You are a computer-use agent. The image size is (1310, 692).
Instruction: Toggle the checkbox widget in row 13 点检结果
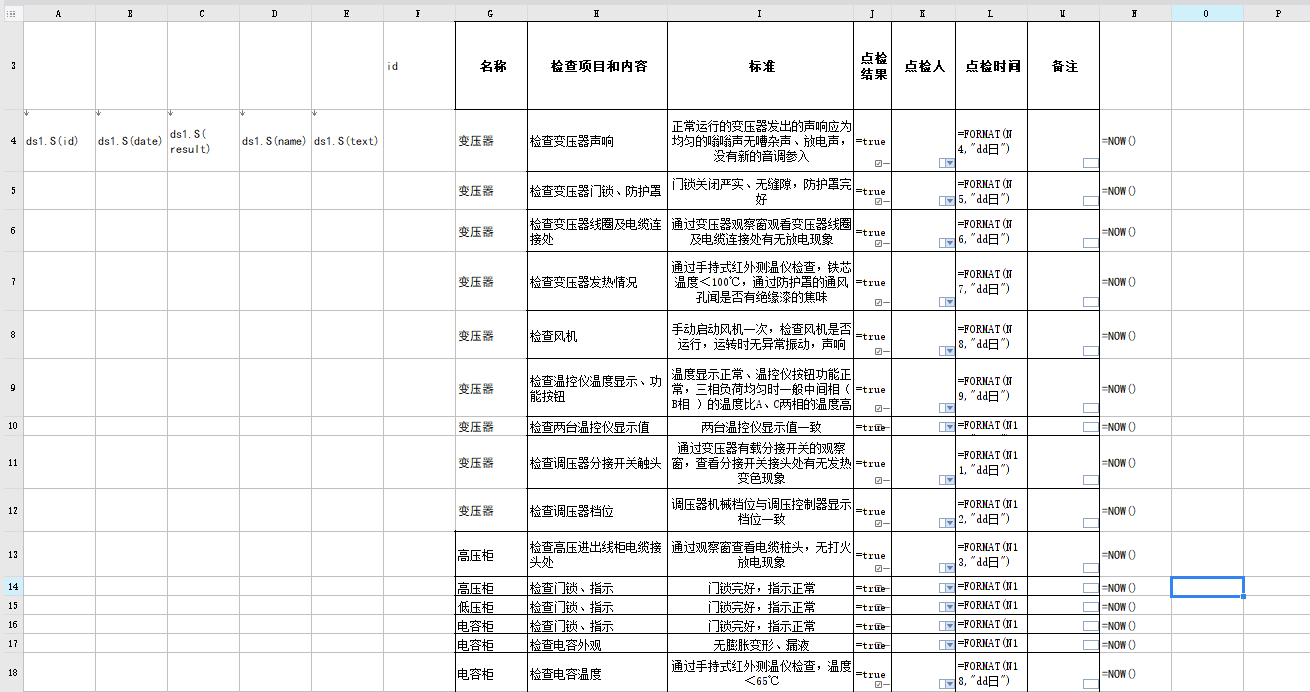click(878, 569)
